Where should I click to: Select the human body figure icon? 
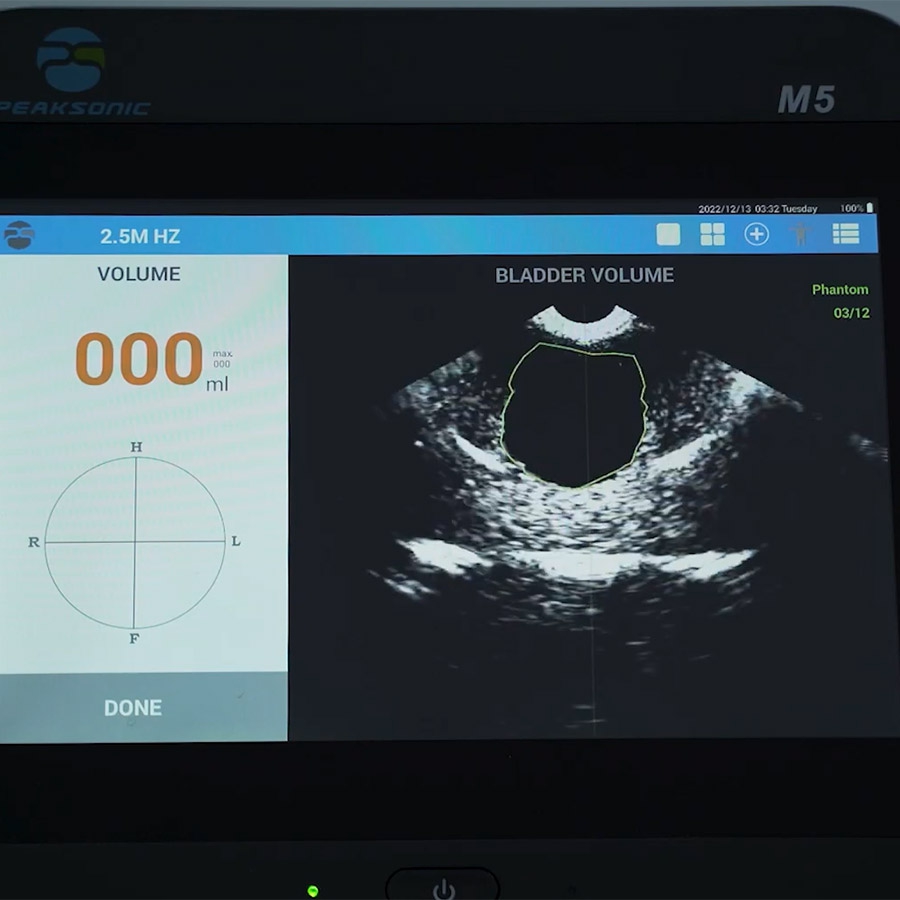click(x=800, y=235)
